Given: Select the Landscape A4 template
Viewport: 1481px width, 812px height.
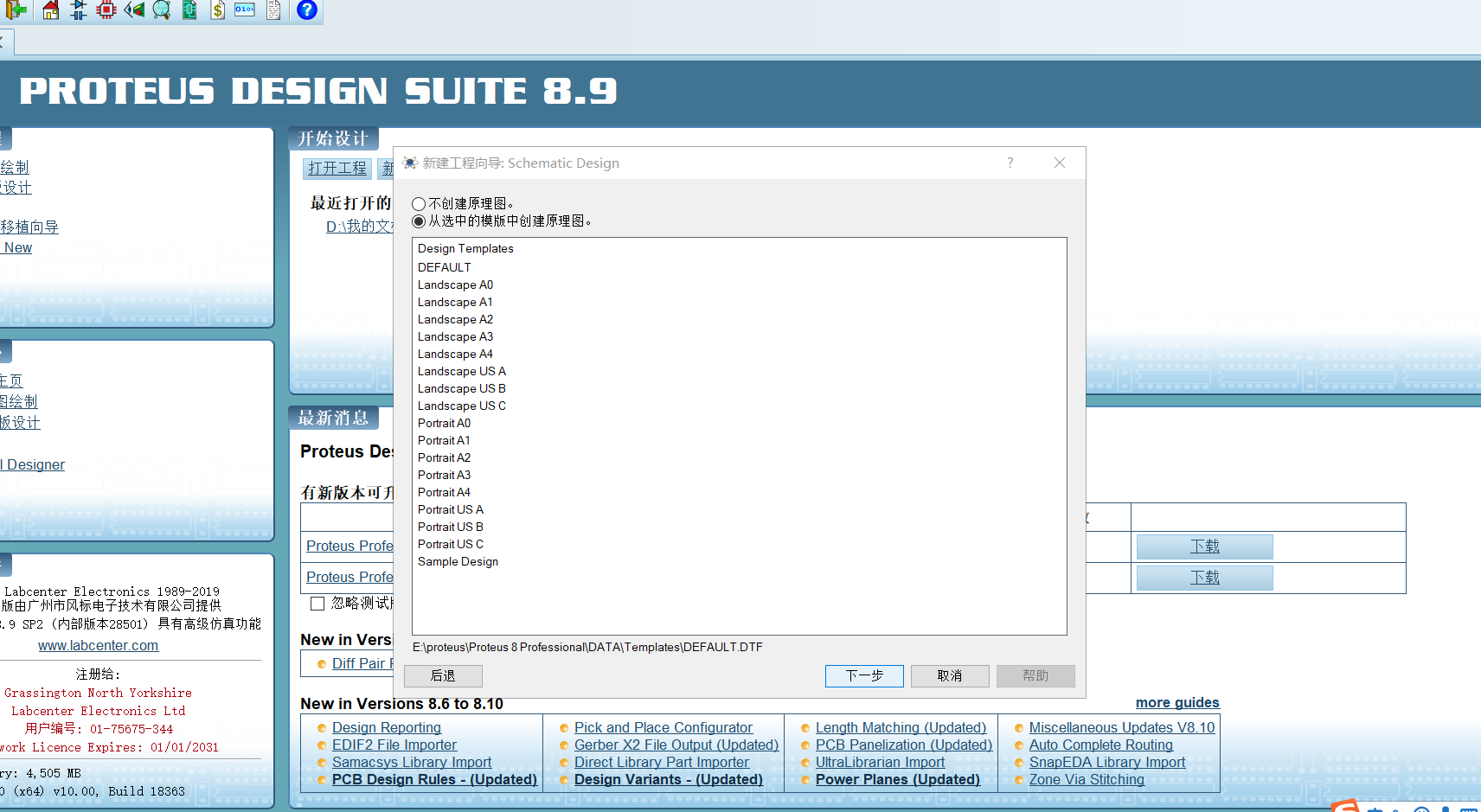Looking at the screenshot, I should point(455,354).
